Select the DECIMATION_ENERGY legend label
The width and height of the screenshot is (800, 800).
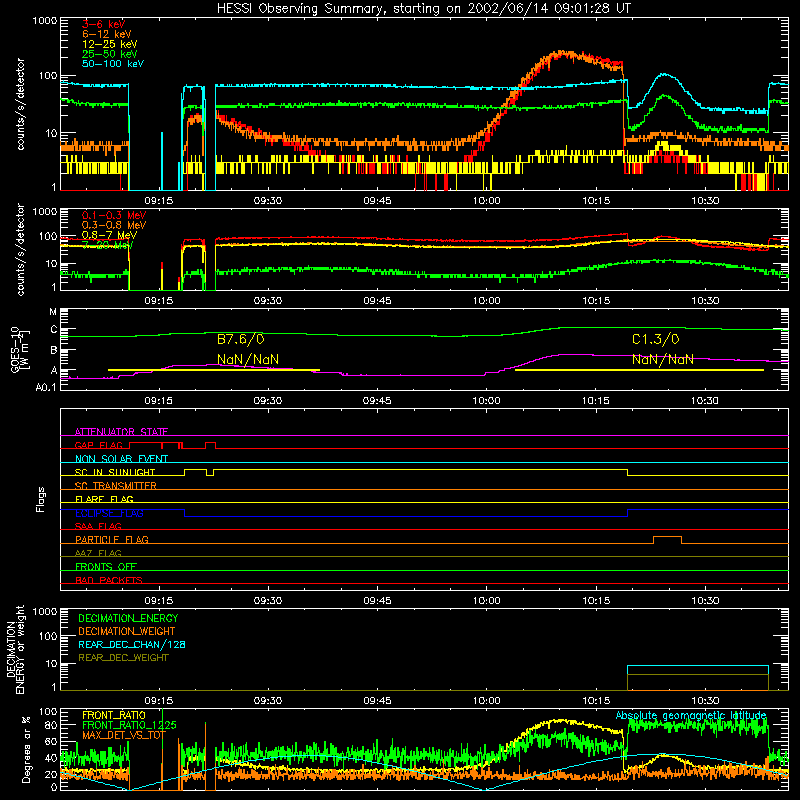pyautogui.click(x=128, y=618)
